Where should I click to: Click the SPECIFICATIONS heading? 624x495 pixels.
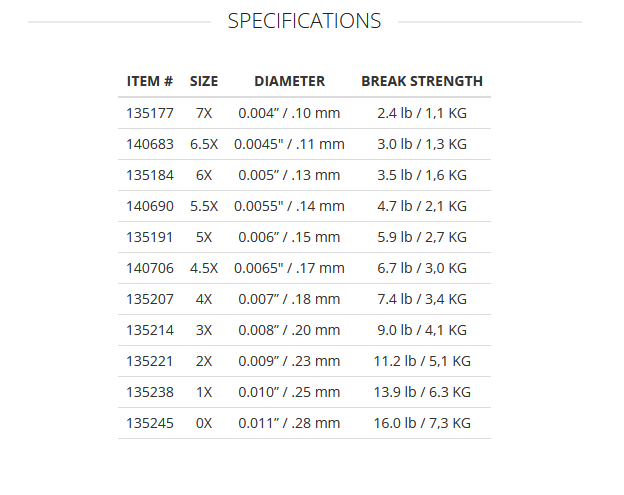tap(304, 21)
